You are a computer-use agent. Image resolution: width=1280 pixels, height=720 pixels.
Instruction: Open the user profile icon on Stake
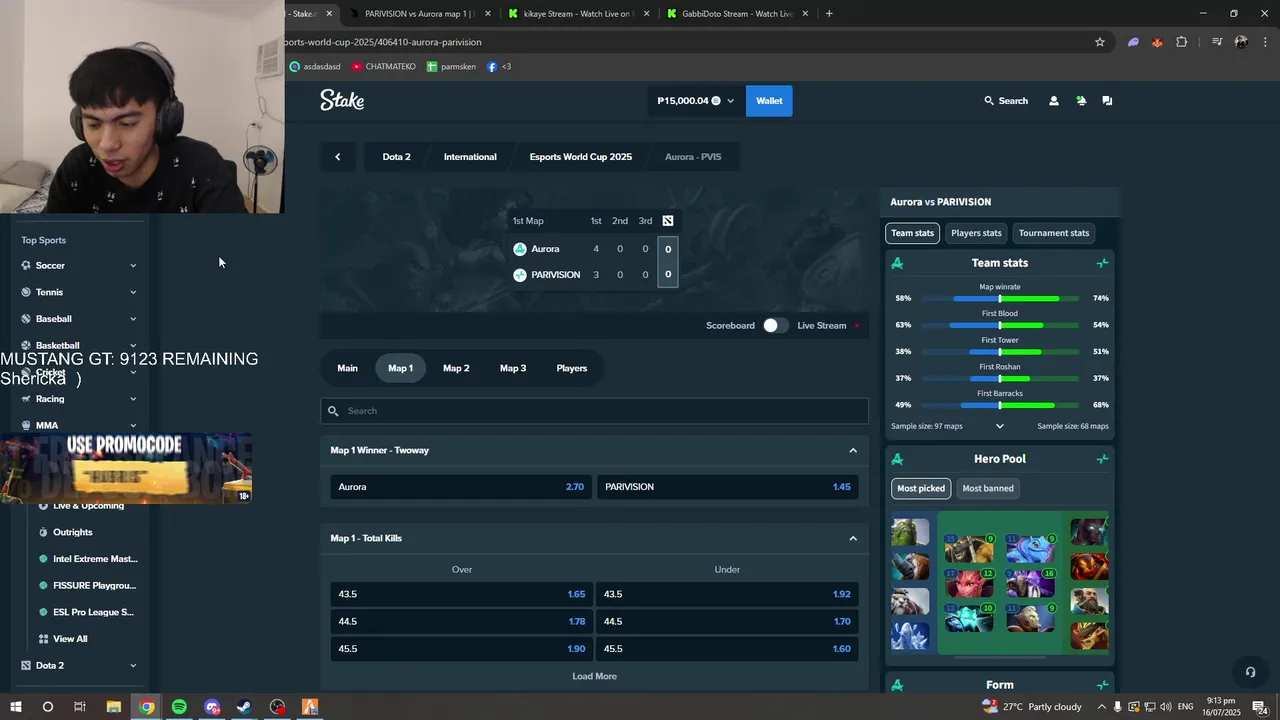[1053, 101]
